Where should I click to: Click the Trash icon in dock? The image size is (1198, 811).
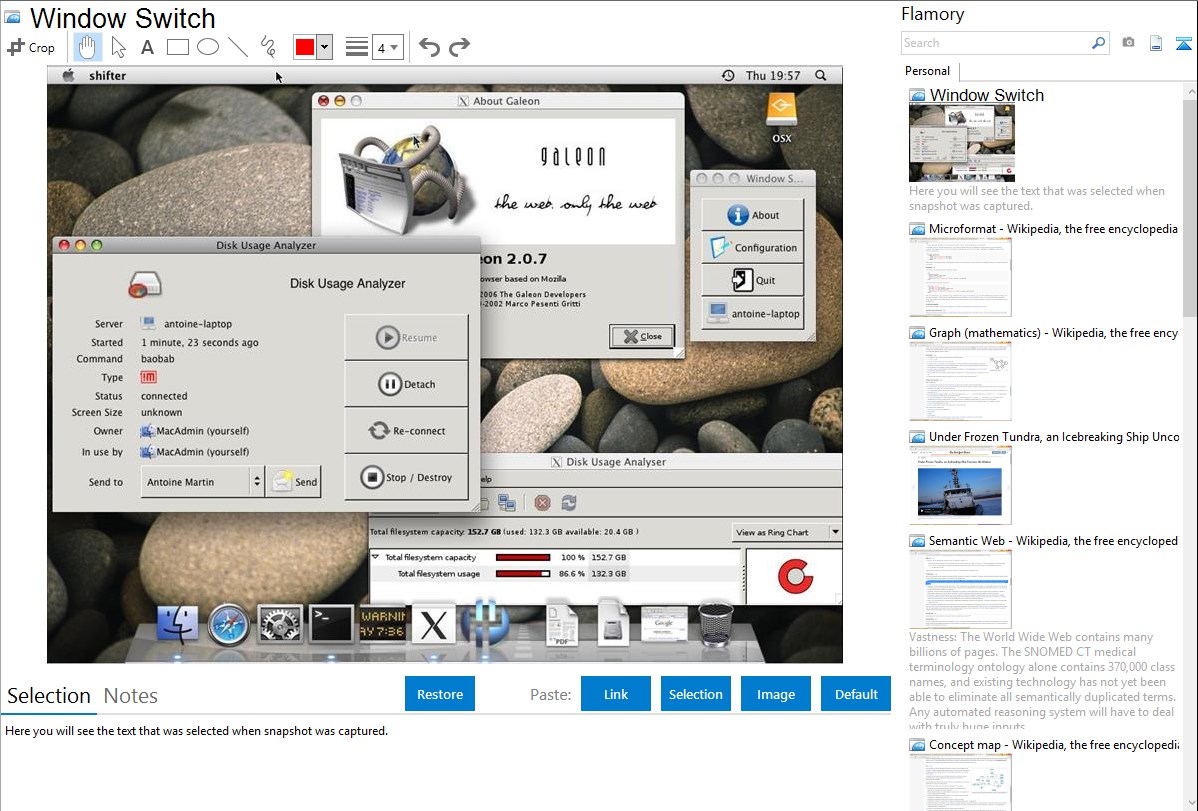click(716, 624)
